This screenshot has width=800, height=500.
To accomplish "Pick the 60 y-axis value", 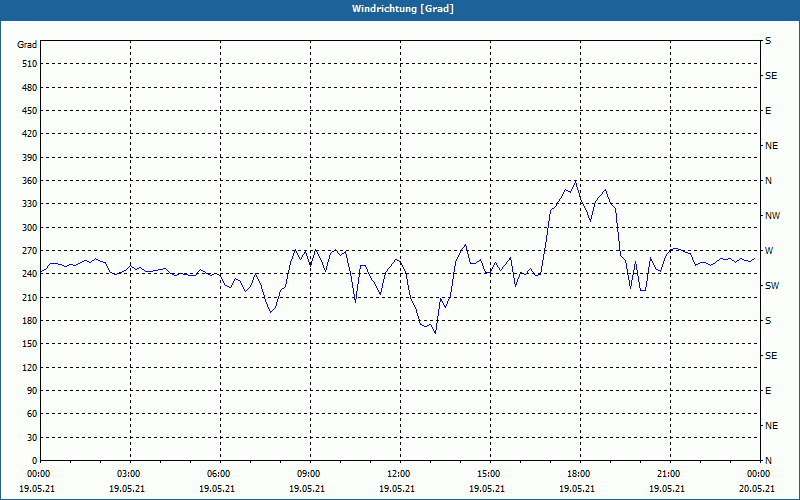I will point(32,414).
